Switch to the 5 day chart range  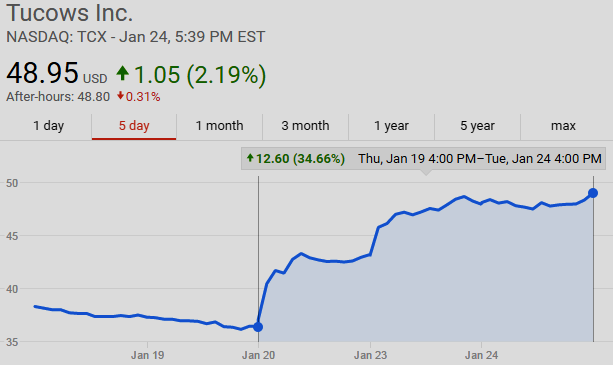(x=134, y=126)
